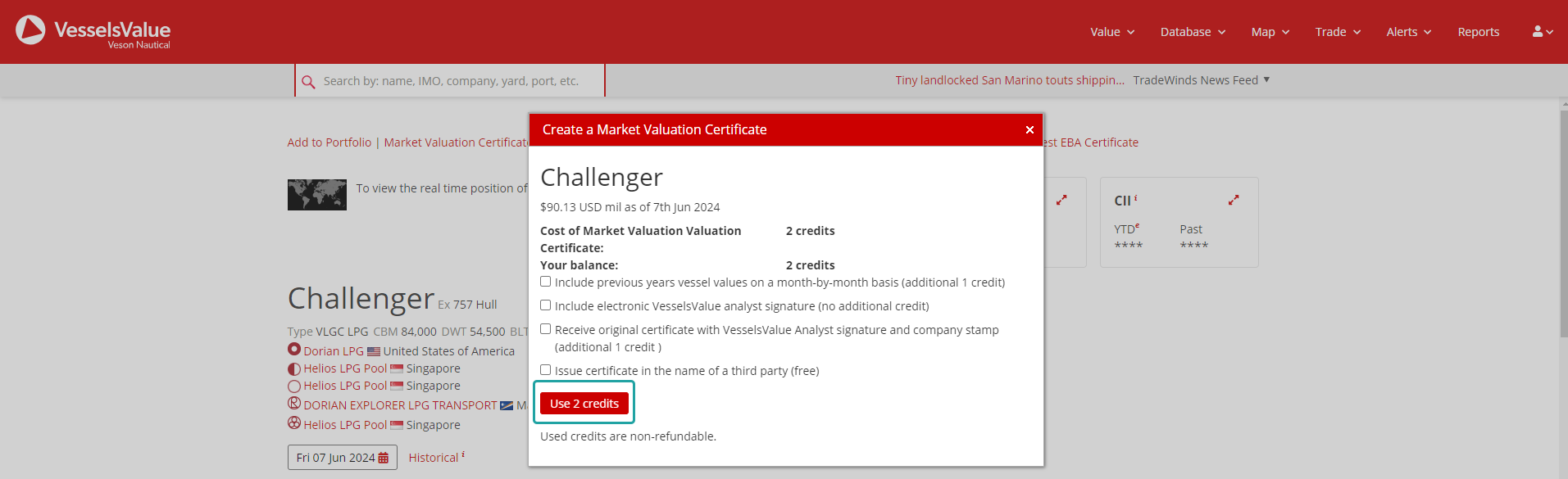Expand the CII card with arrows icon
1568x479 pixels.
click(1234, 200)
